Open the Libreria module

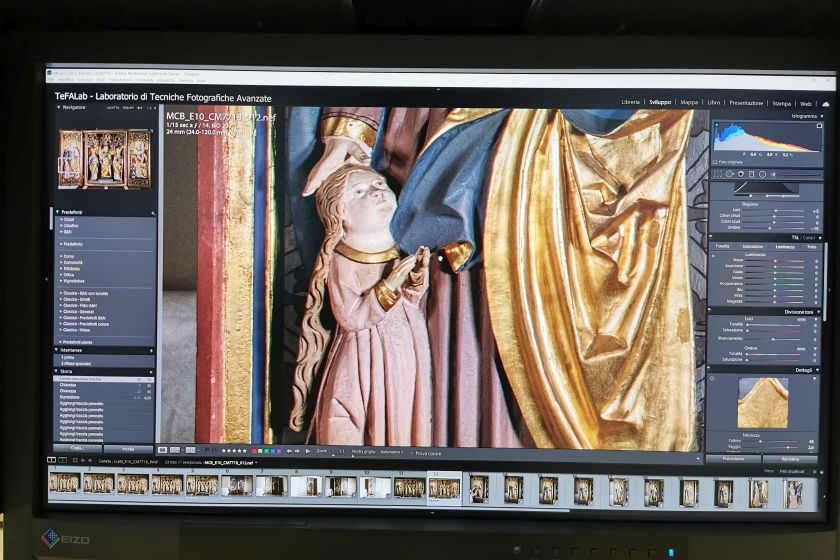pyautogui.click(x=630, y=102)
